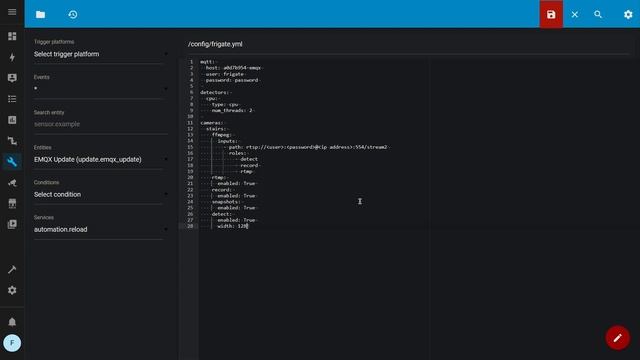Expand the Events dropdown
Image resolution: width=640 pixels, height=360 pixels.
pos(101,89)
